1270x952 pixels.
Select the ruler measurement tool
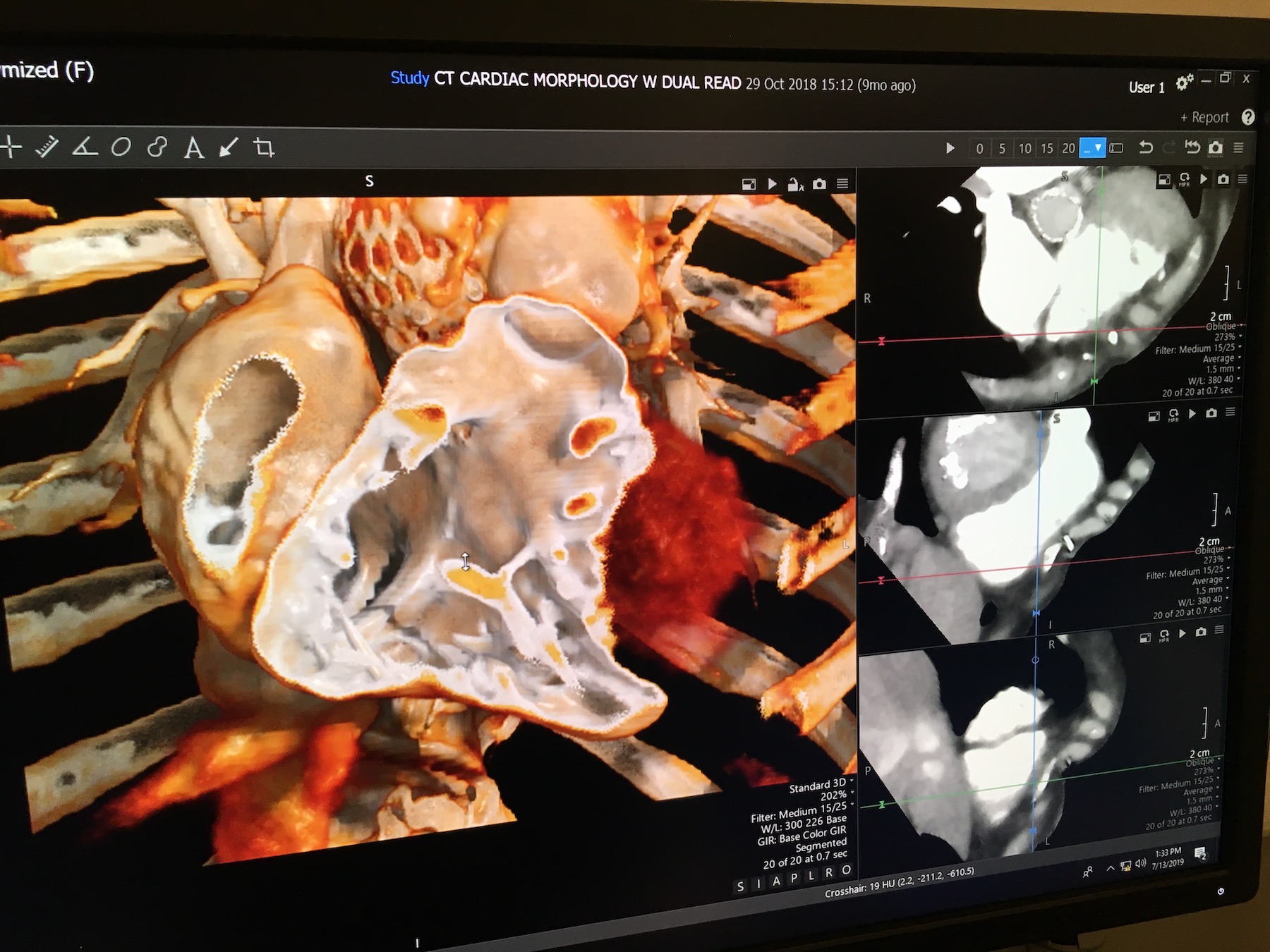pos(47,147)
